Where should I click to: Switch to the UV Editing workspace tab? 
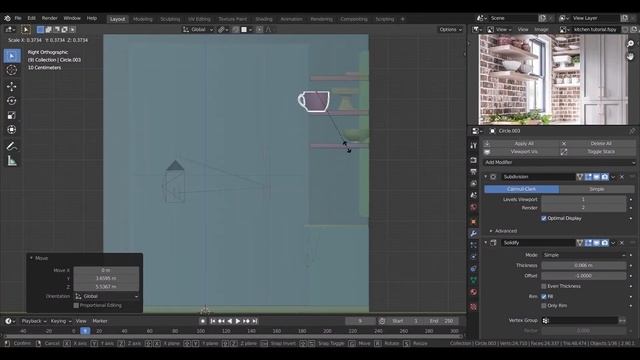point(199,19)
